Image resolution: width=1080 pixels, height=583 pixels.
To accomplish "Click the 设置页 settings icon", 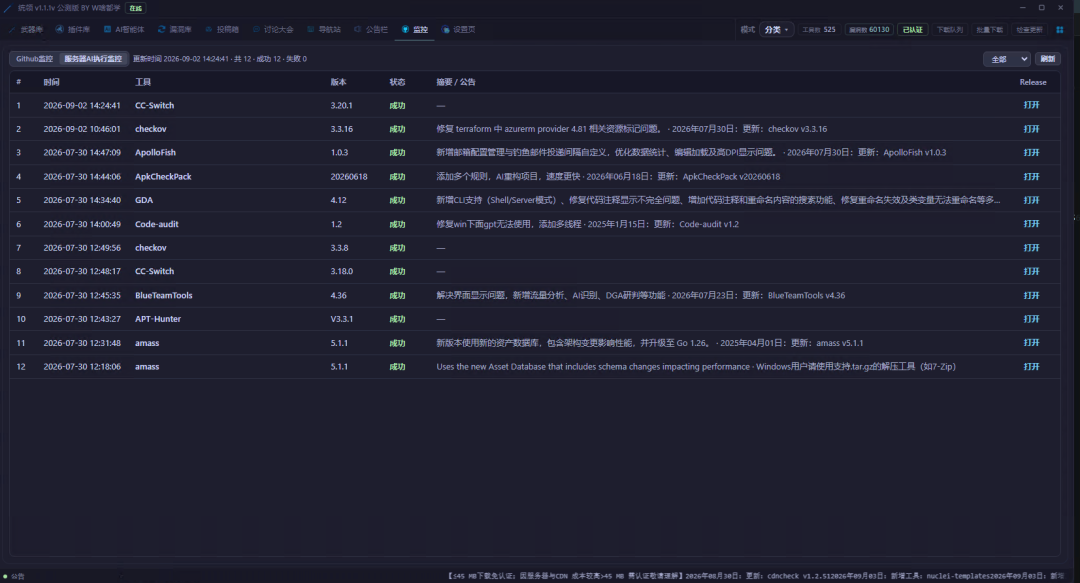I will [446, 30].
